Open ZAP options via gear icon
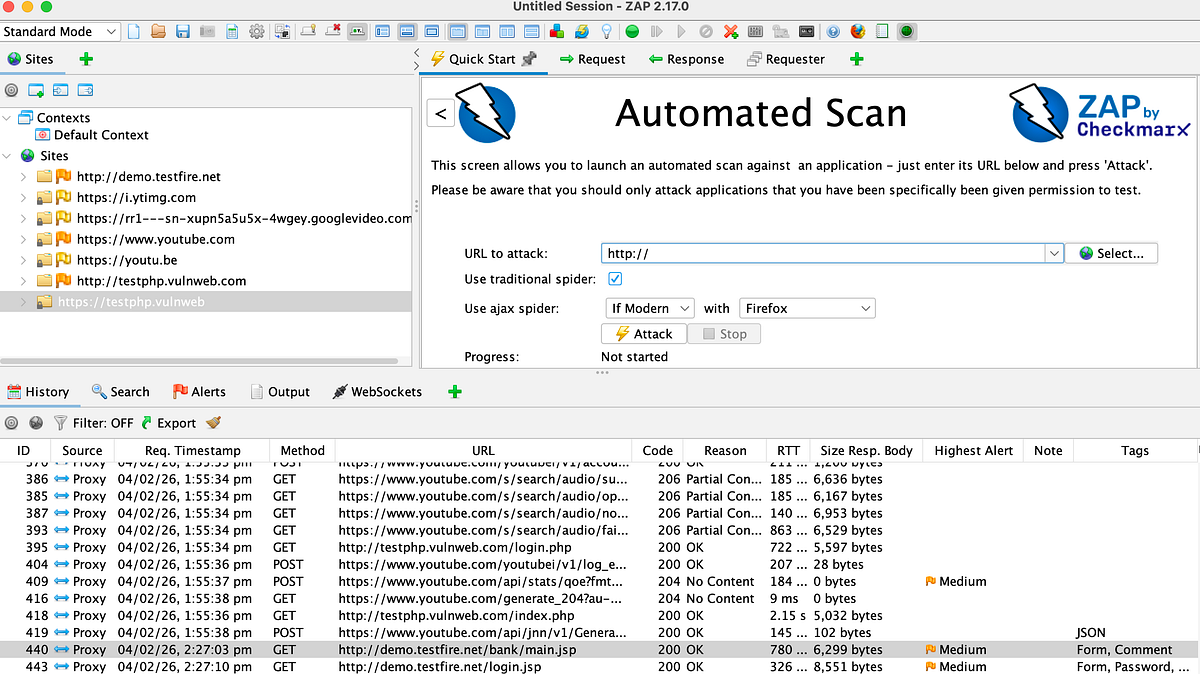Viewport: 1200px width, 674px height. point(257,32)
